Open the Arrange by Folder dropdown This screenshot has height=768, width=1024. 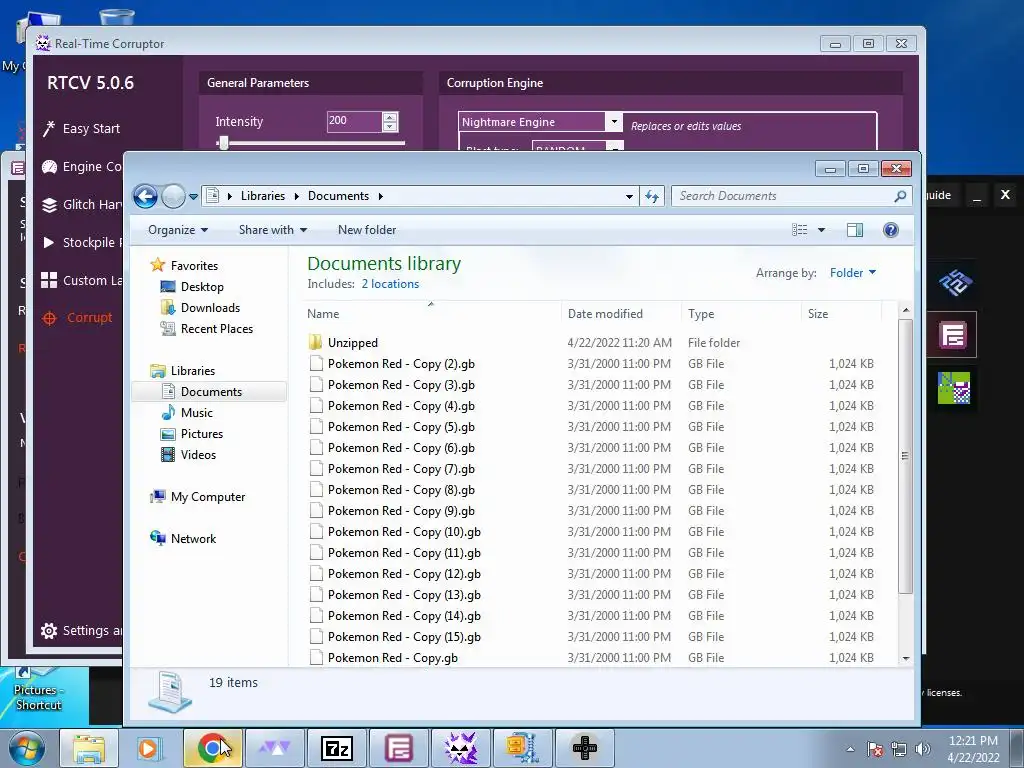[852, 273]
